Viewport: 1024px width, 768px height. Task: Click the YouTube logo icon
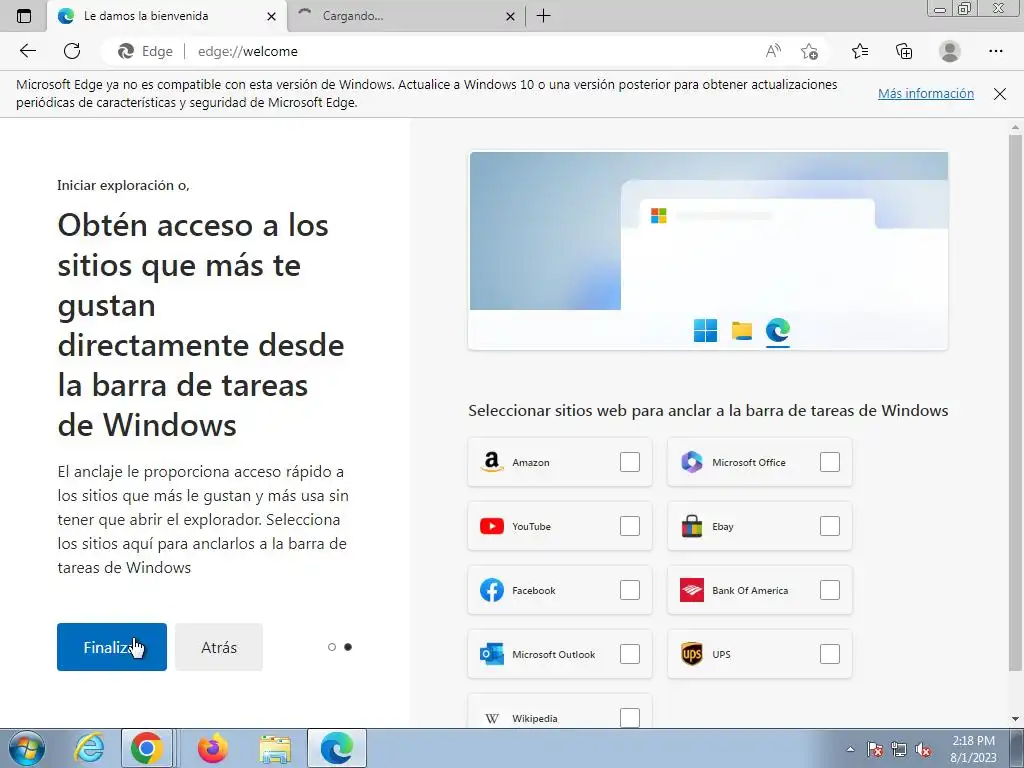[x=492, y=526]
